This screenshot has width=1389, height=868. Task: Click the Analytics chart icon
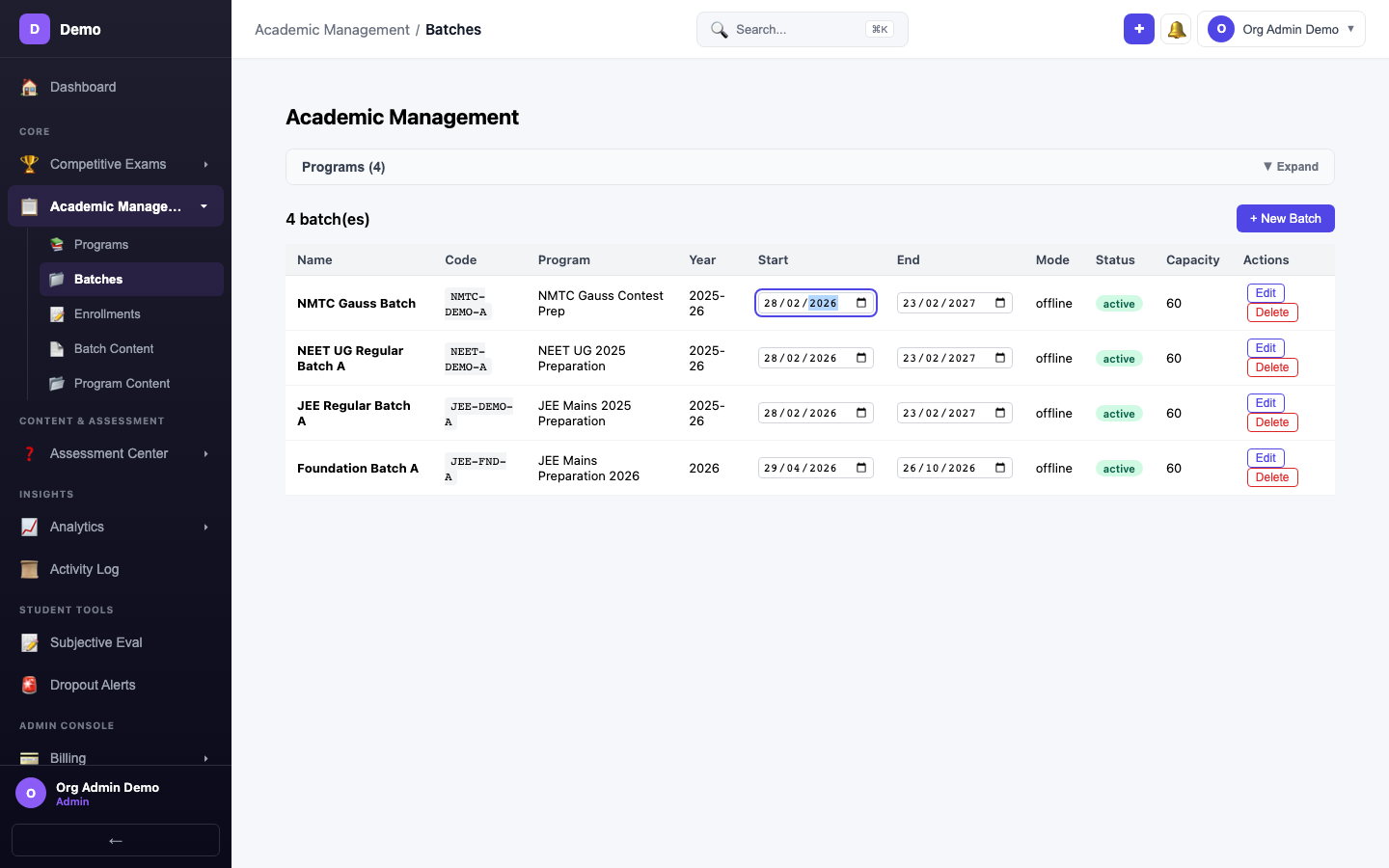(30, 527)
